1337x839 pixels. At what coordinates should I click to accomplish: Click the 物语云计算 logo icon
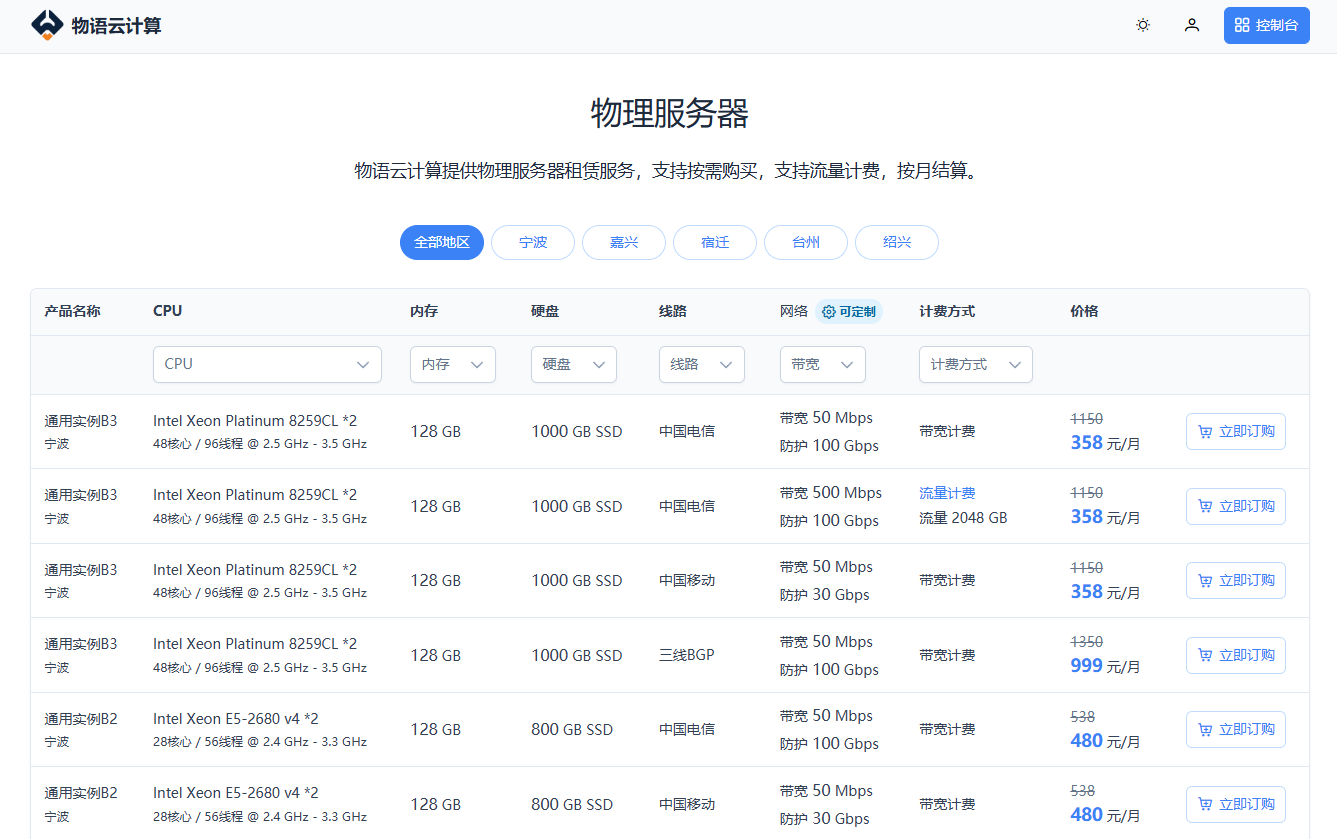point(47,25)
